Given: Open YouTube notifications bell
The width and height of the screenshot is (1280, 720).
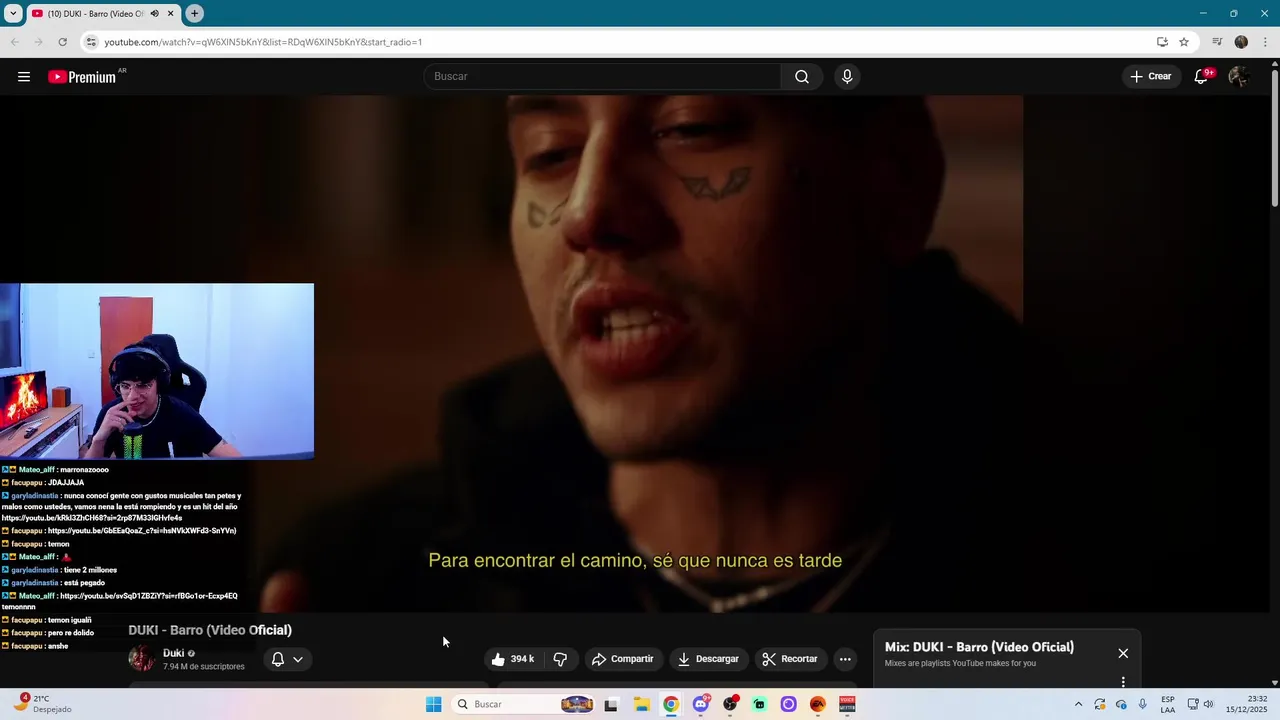Looking at the screenshot, I should (x=1202, y=77).
